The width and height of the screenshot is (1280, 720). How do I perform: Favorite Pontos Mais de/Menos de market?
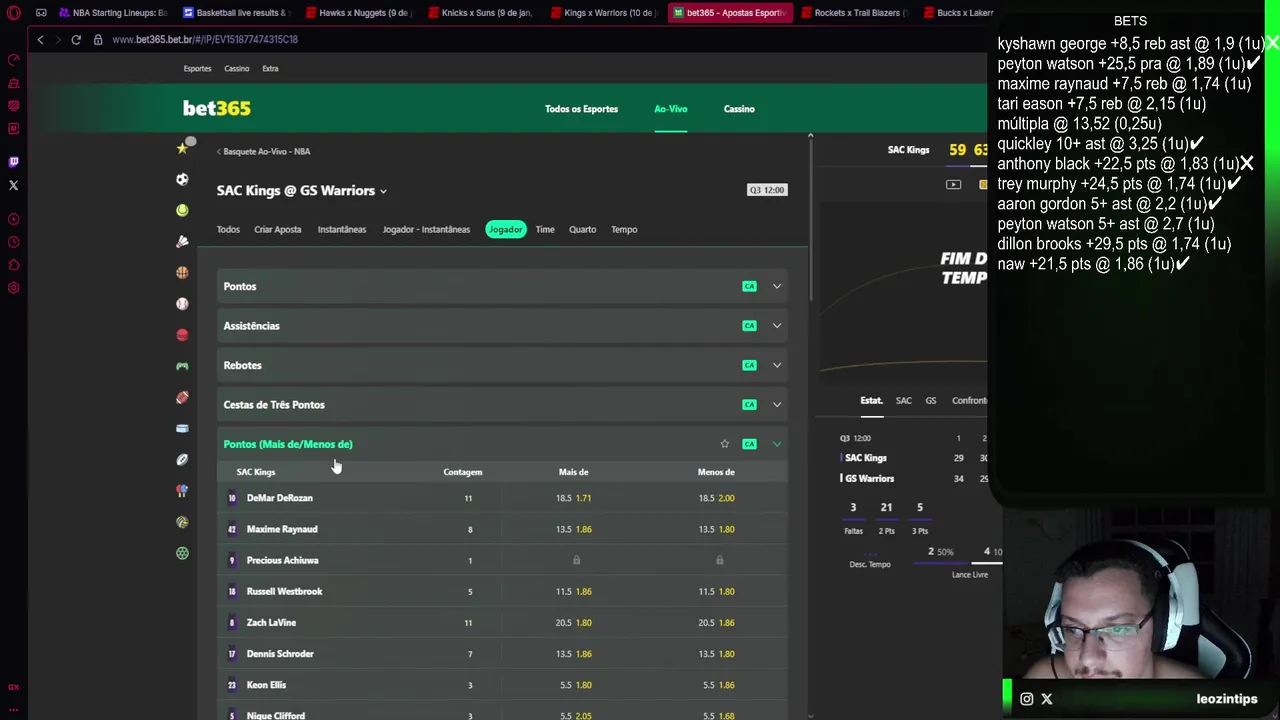[x=725, y=444]
